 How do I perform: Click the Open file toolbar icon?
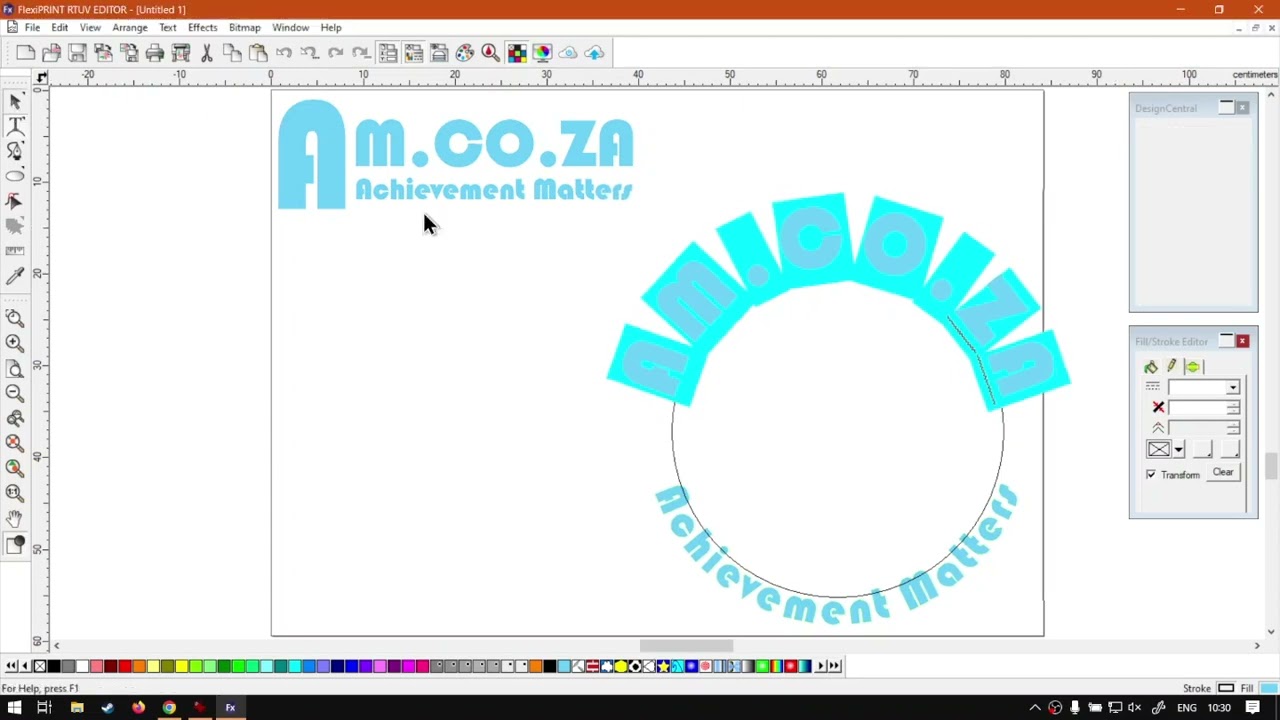52,53
